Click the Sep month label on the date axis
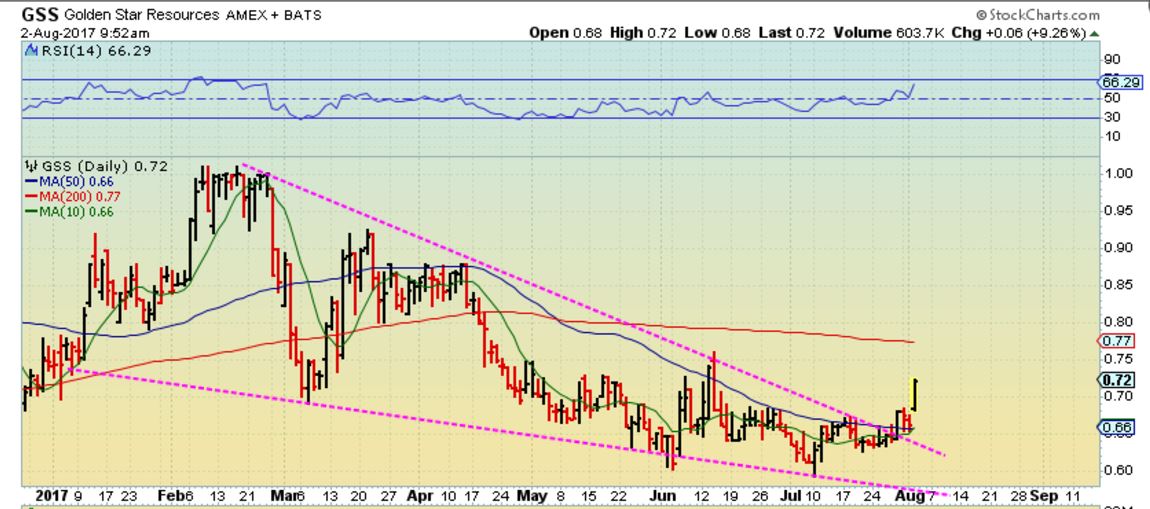1150x509 pixels. (x=1044, y=496)
